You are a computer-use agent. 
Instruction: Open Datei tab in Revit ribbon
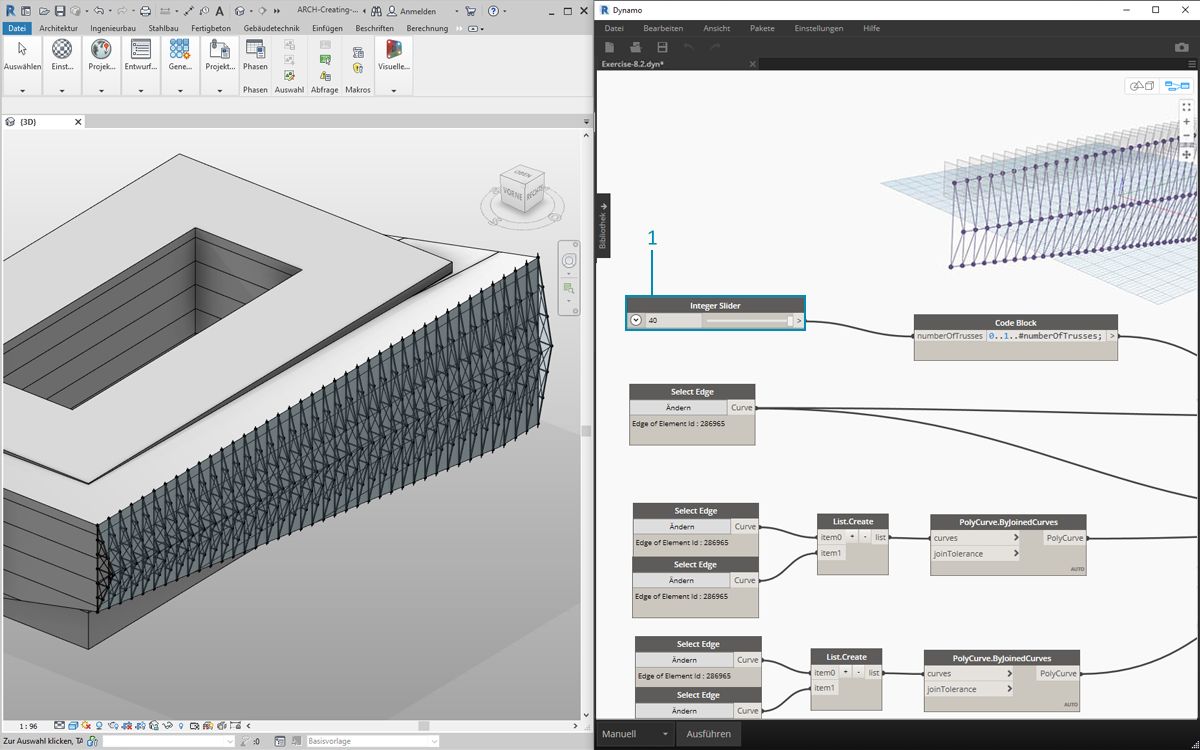[x=17, y=28]
